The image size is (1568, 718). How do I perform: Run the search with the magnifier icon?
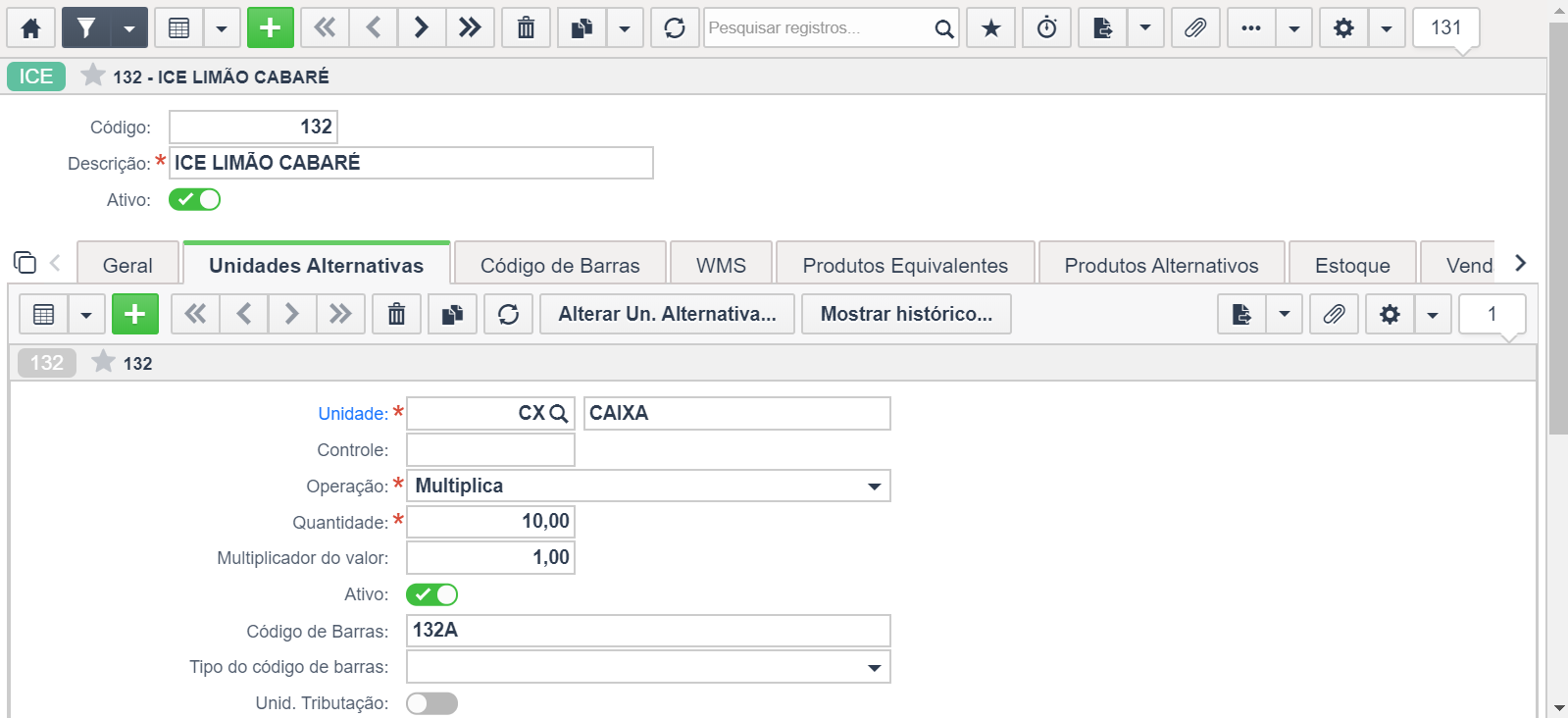[x=943, y=28]
